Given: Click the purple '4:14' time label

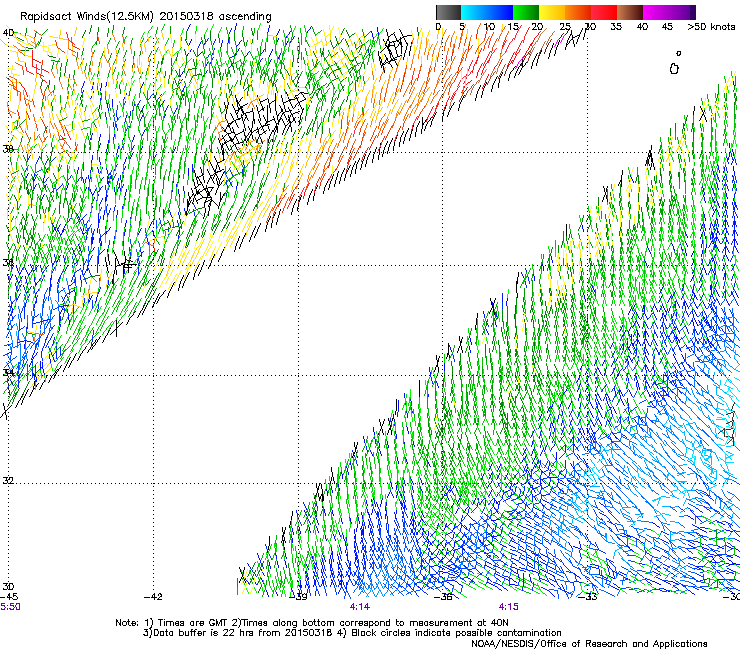Looking at the screenshot, I should pyautogui.click(x=360, y=607).
